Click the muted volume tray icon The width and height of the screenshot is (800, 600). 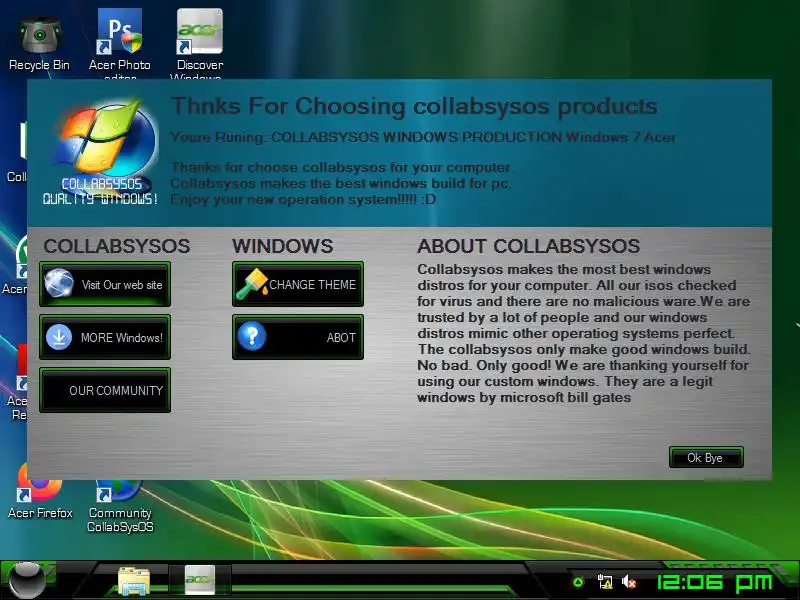click(629, 582)
